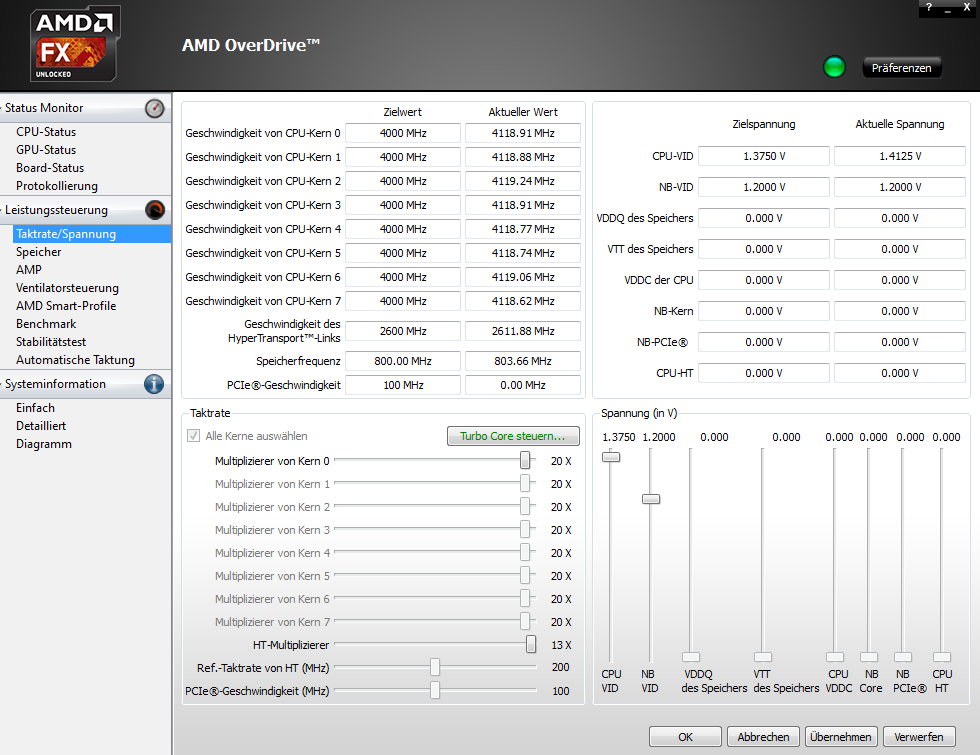Confirm with the OK button
980x755 pixels.
pos(685,737)
